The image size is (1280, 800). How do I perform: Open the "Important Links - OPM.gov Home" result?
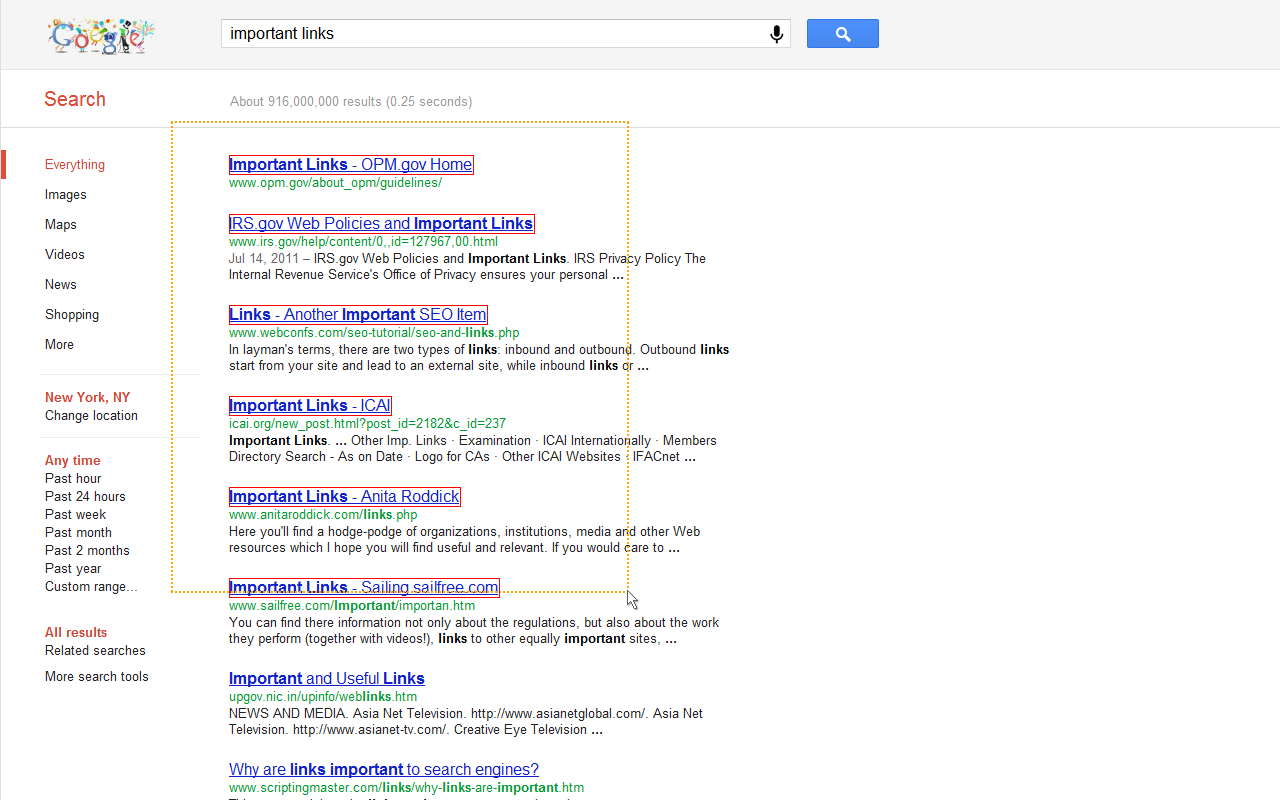pyautogui.click(x=350, y=164)
